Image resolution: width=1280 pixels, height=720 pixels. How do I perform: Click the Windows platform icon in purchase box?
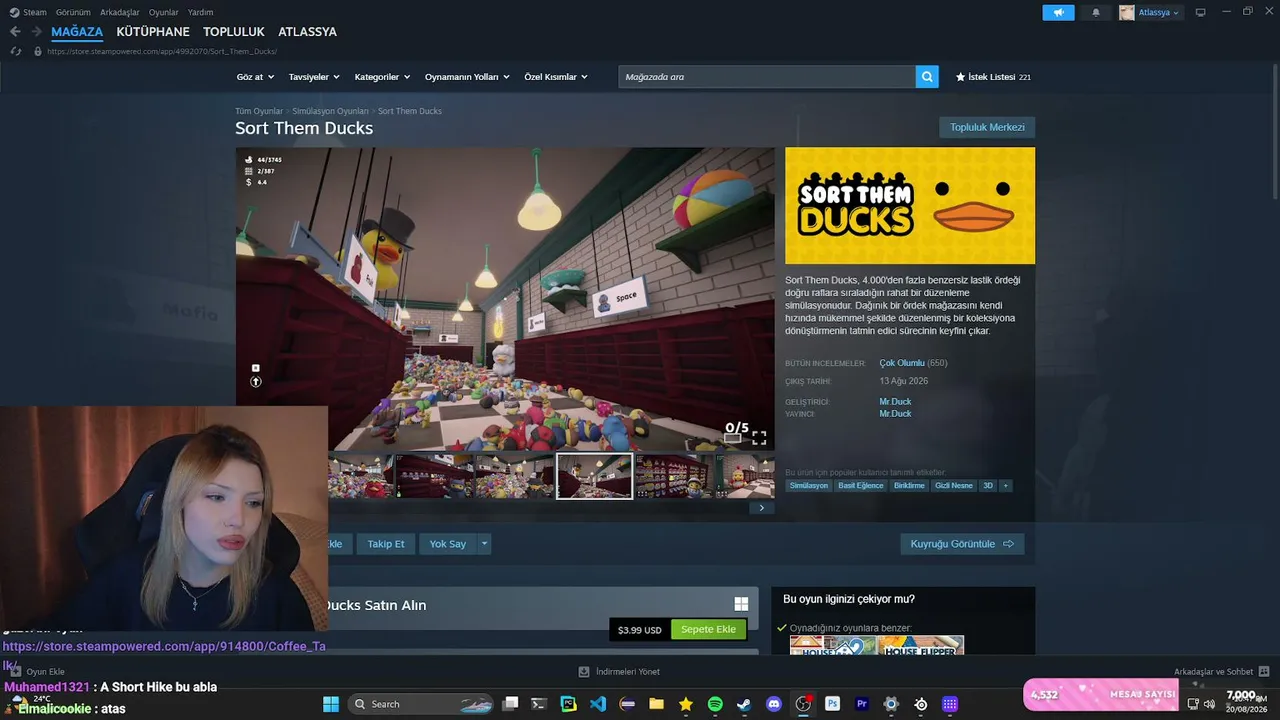(741, 604)
